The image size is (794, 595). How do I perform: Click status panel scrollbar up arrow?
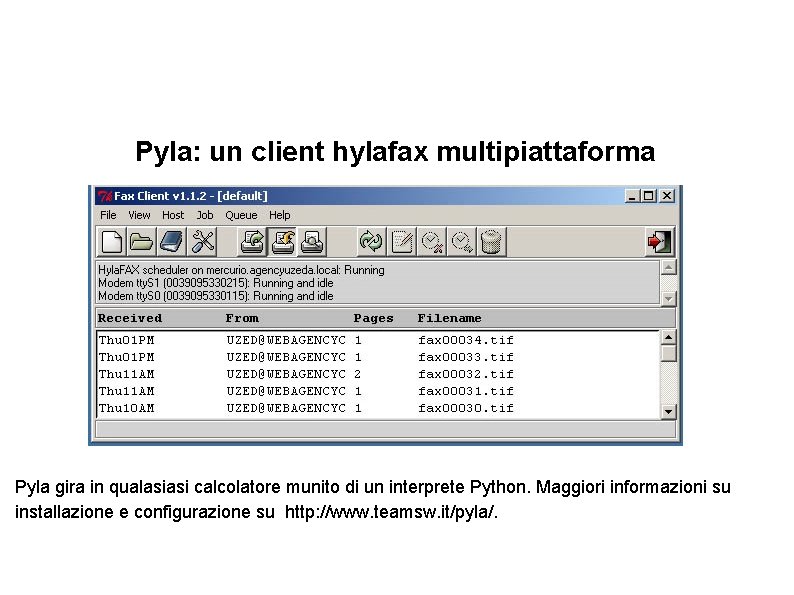pos(669,267)
